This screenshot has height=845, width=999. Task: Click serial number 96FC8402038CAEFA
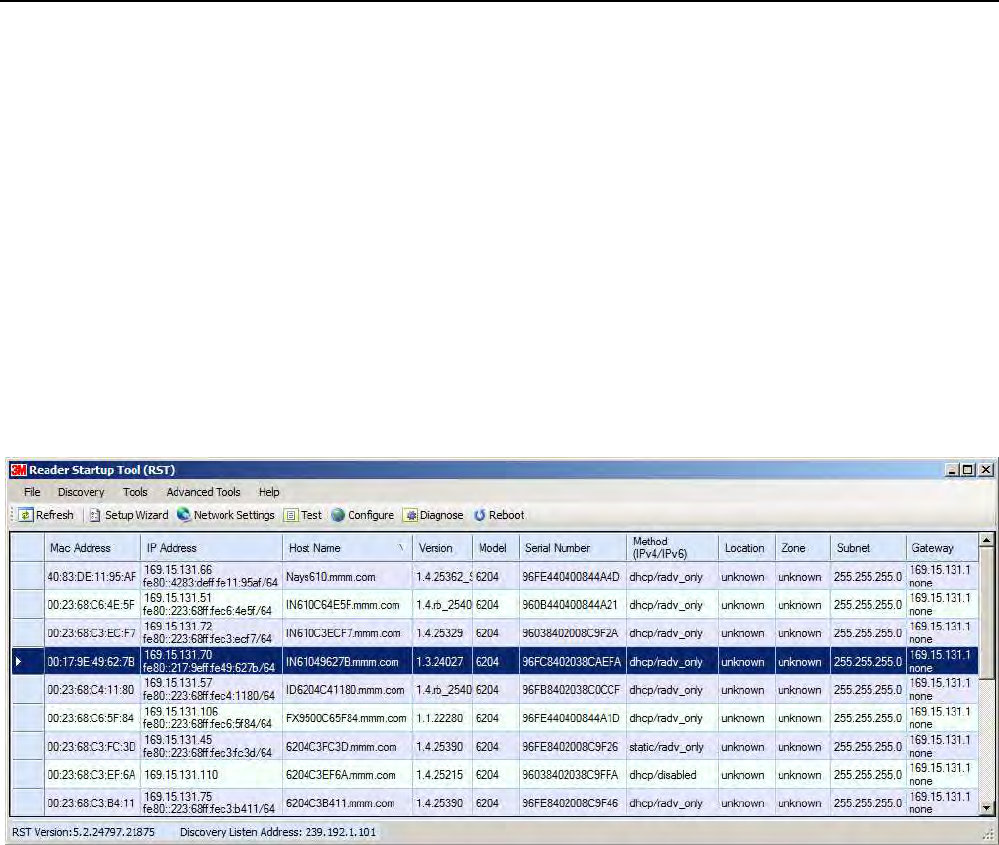(571, 661)
